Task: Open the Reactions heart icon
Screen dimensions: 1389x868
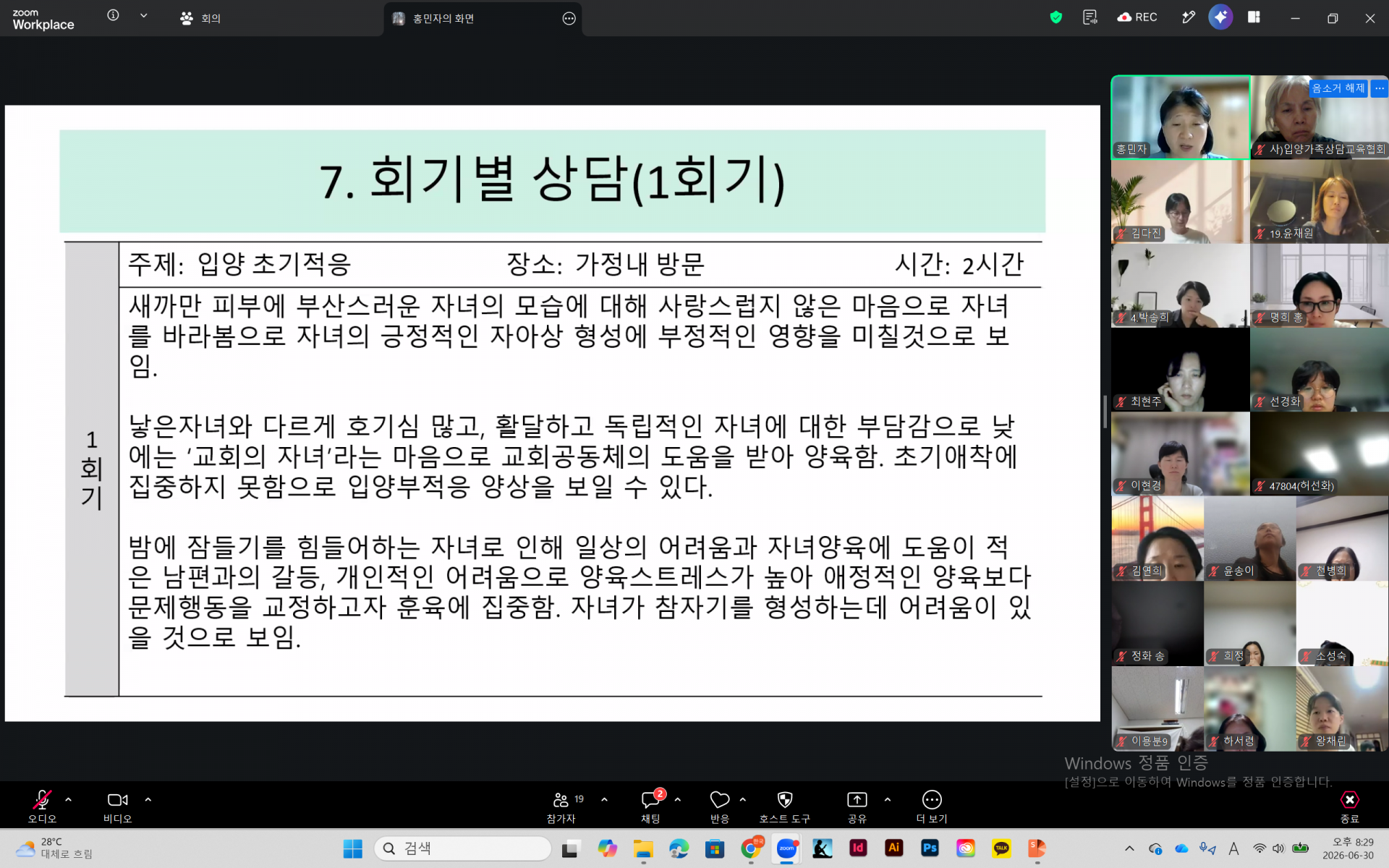Action: pos(720,807)
